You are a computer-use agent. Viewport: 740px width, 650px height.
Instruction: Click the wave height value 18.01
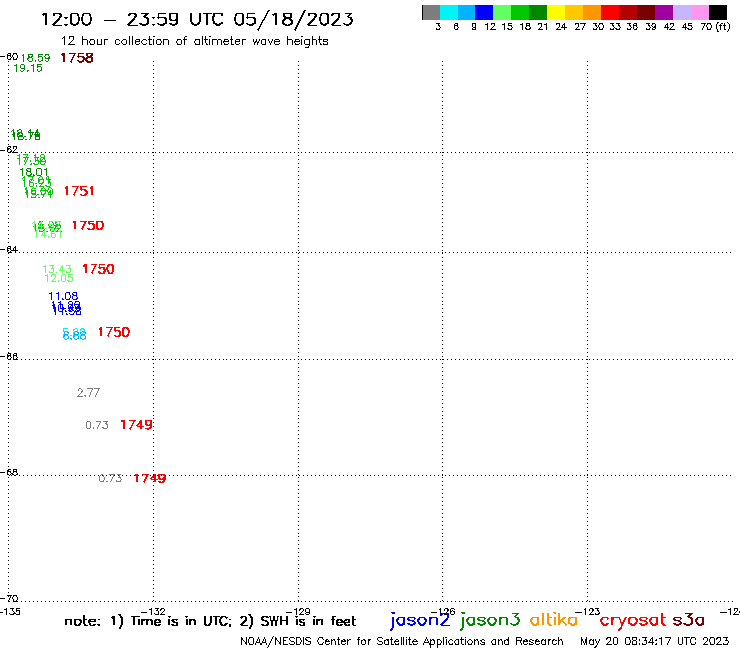tap(34, 172)
